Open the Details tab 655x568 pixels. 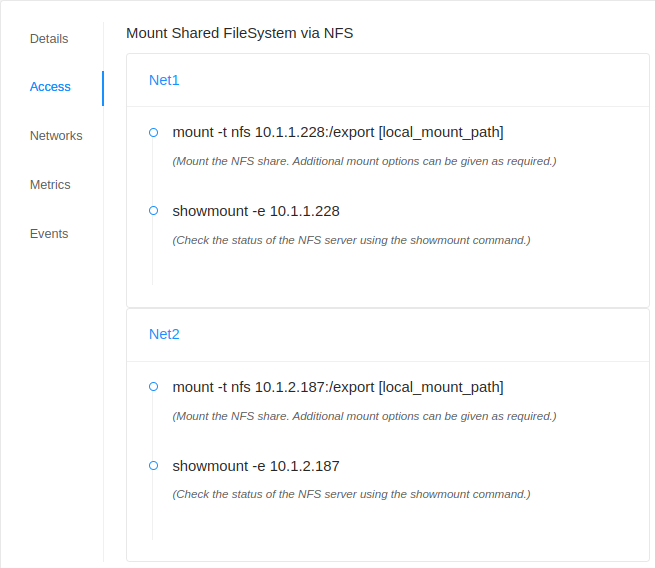click(49, 39)
